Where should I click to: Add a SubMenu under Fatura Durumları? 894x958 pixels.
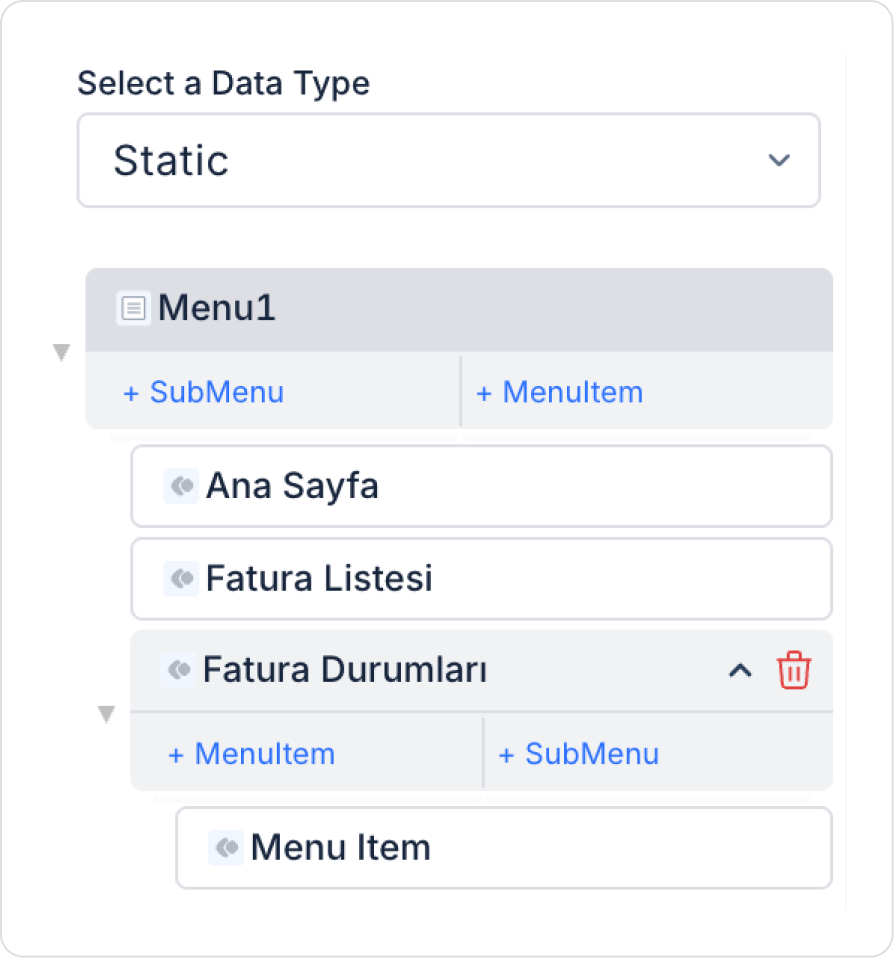tap(579, 753)
